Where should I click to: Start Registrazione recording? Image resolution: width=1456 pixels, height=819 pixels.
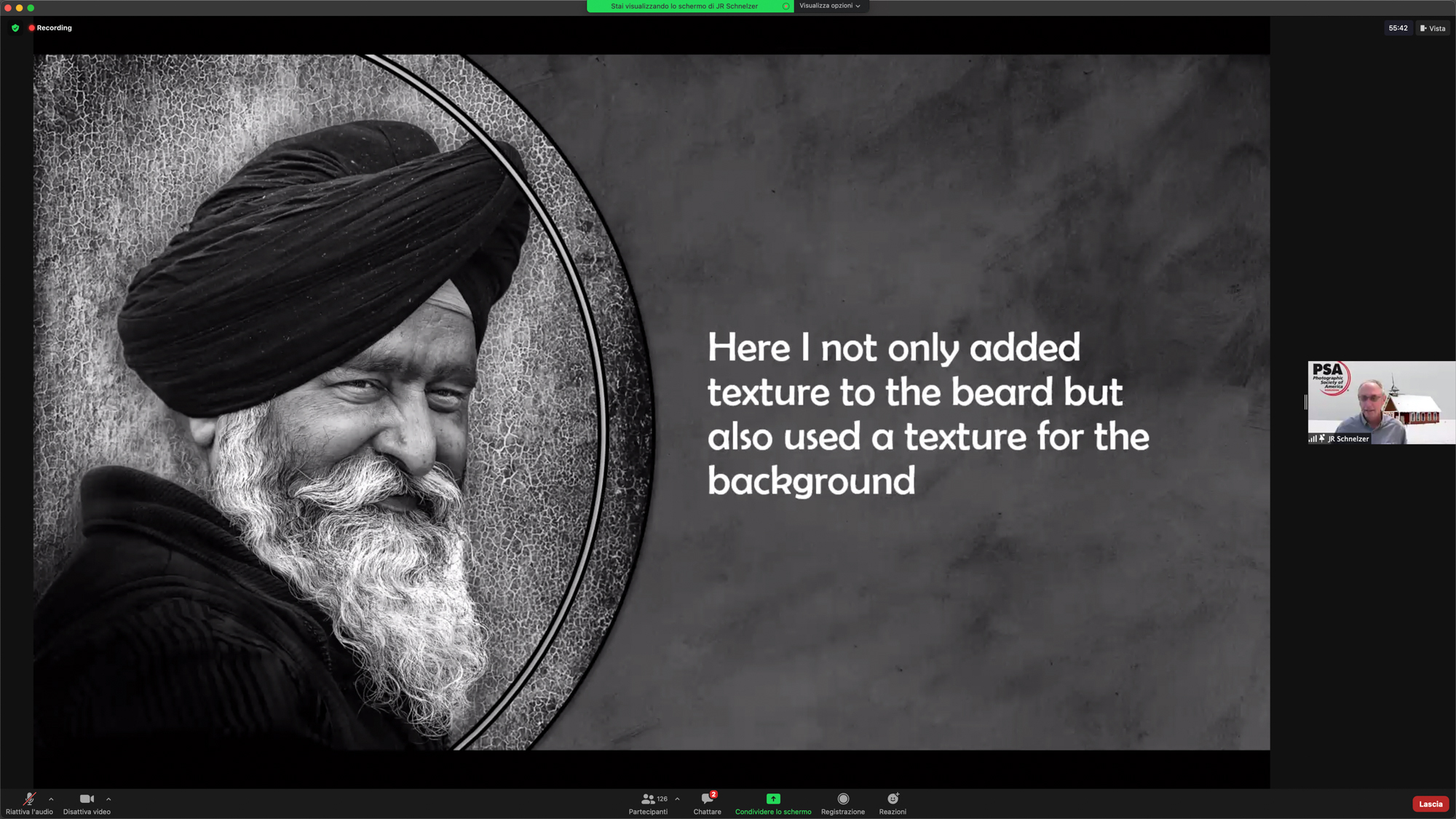(843, 803)
